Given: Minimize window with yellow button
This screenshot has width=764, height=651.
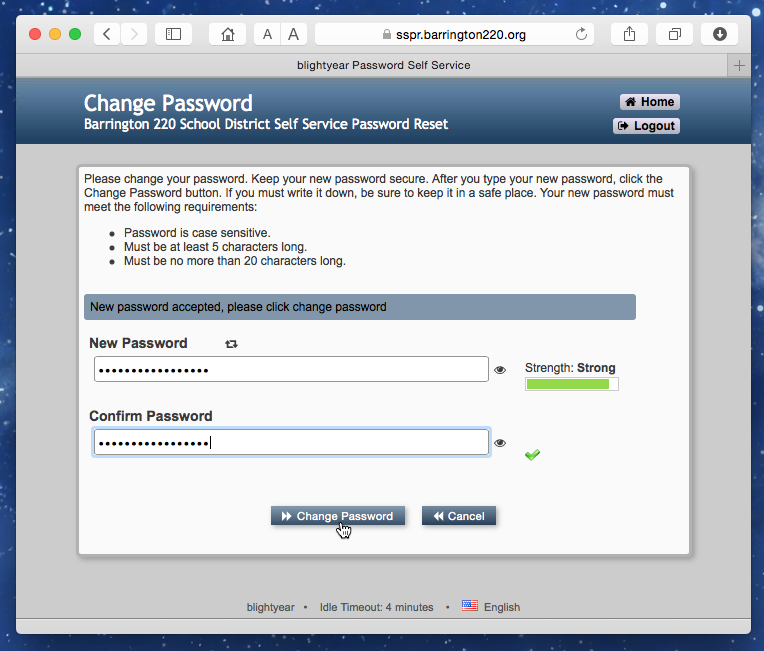Looking at the screenshot, I should (x=55, y=34).
